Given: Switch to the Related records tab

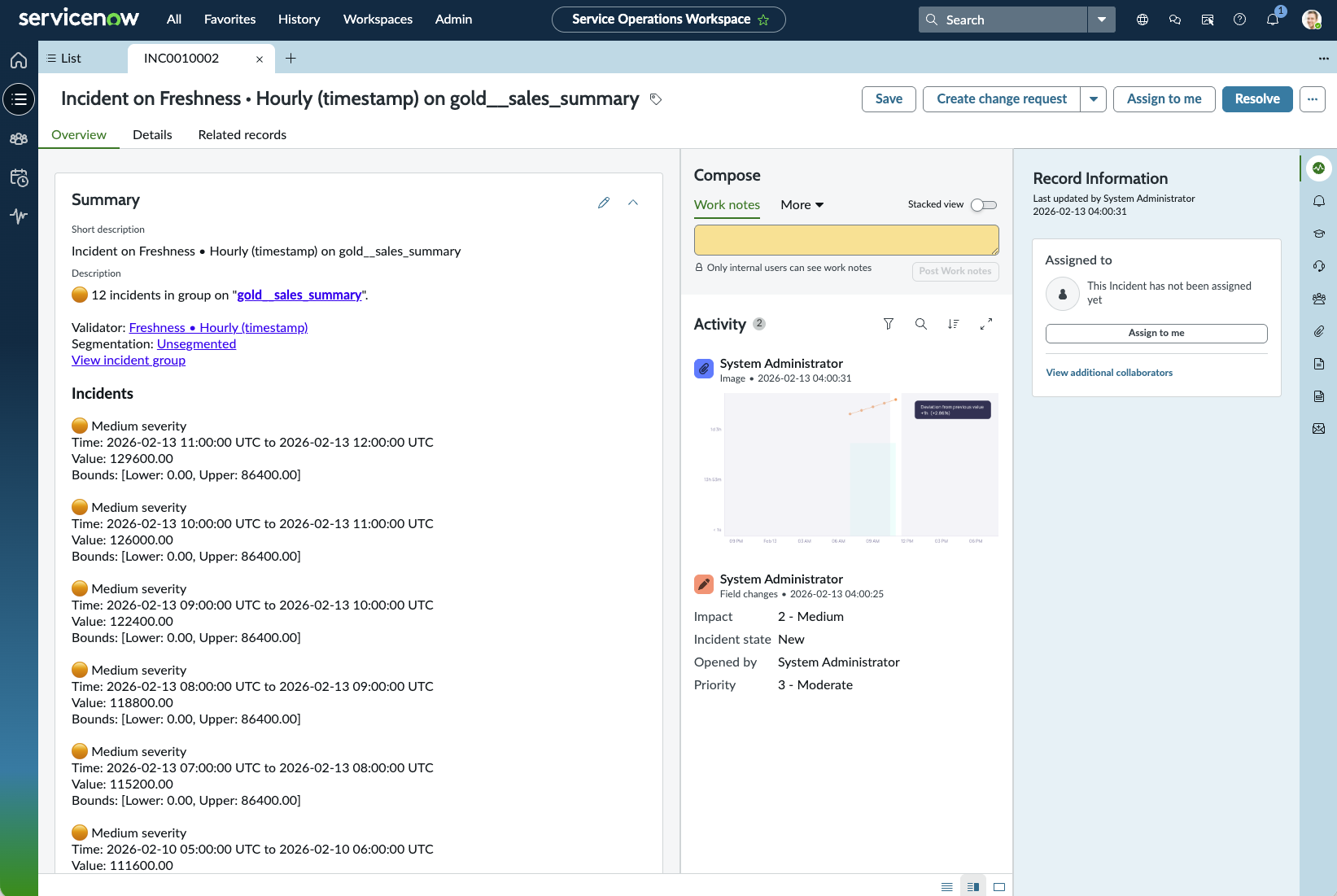Looking at the screenshot, I should click(x=242, y=135).
